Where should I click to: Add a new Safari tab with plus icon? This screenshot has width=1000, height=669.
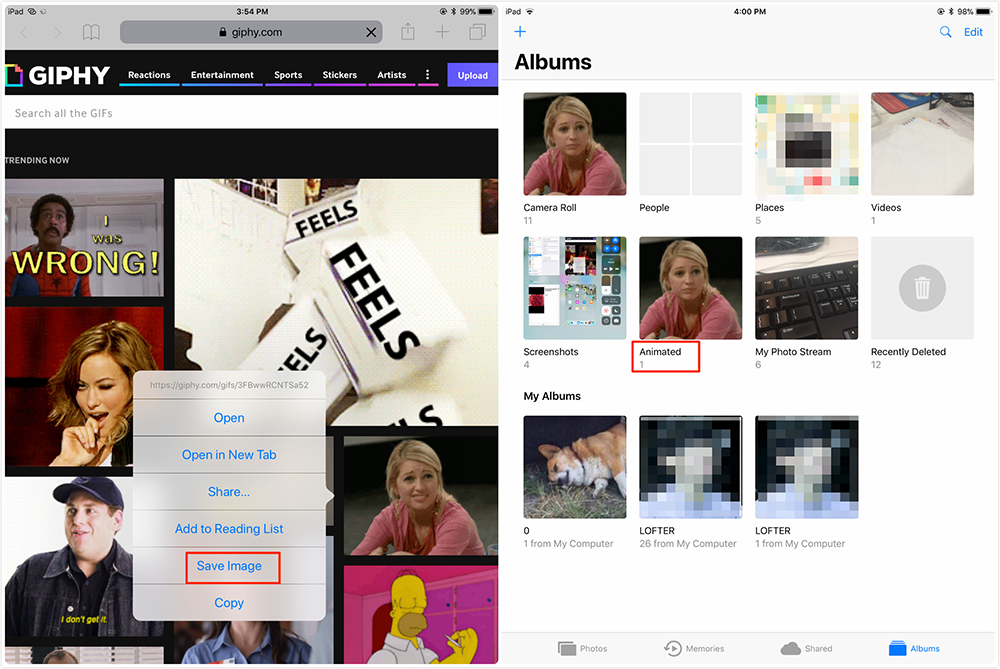click(442, 32)
